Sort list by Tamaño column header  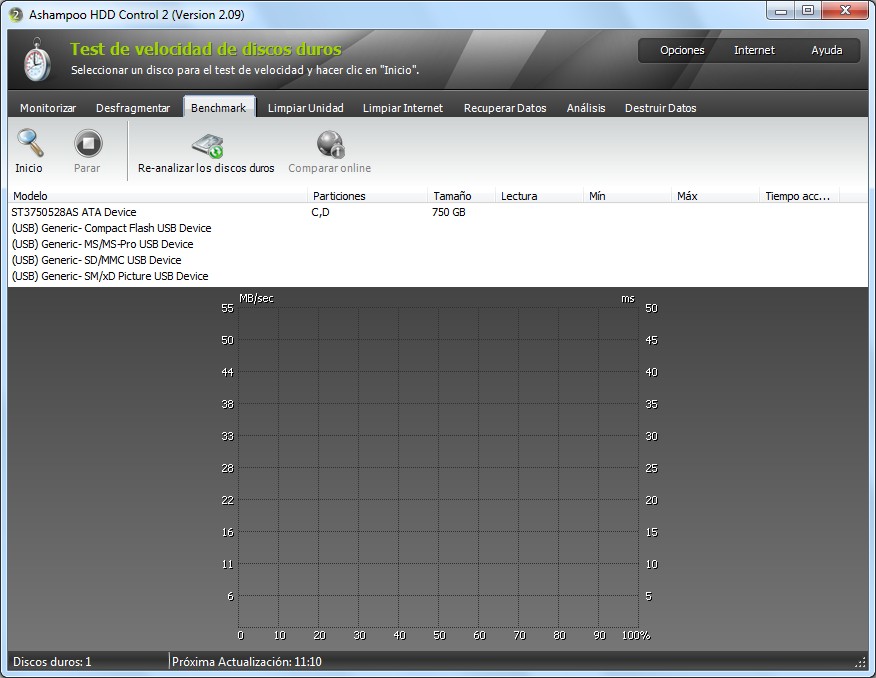coord(461,196)
